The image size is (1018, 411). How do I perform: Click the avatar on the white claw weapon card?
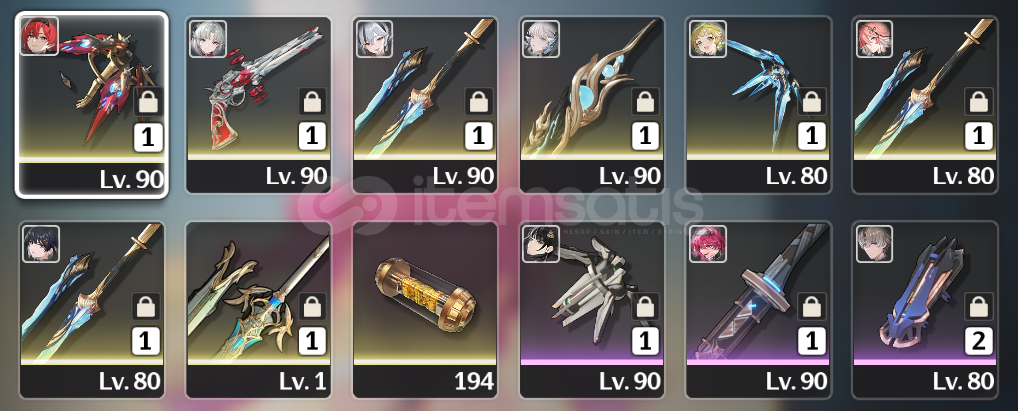(541, 244)
